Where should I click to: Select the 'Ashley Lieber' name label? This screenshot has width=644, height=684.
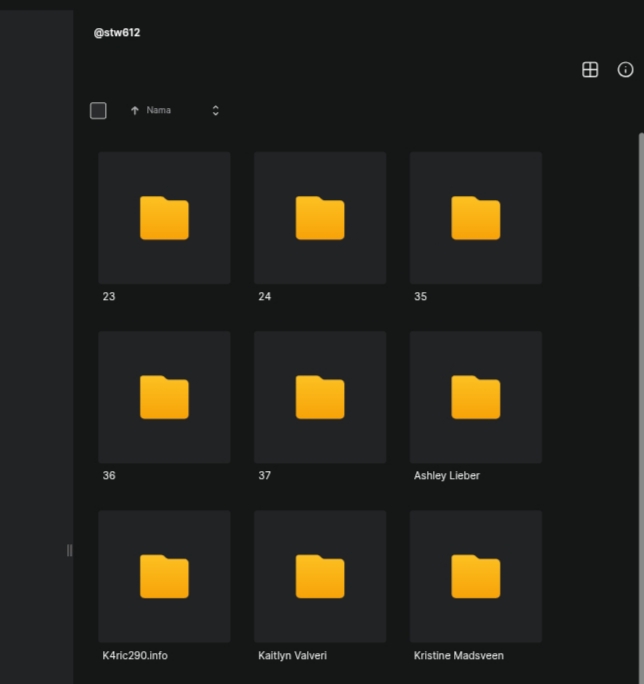(447, 475)
